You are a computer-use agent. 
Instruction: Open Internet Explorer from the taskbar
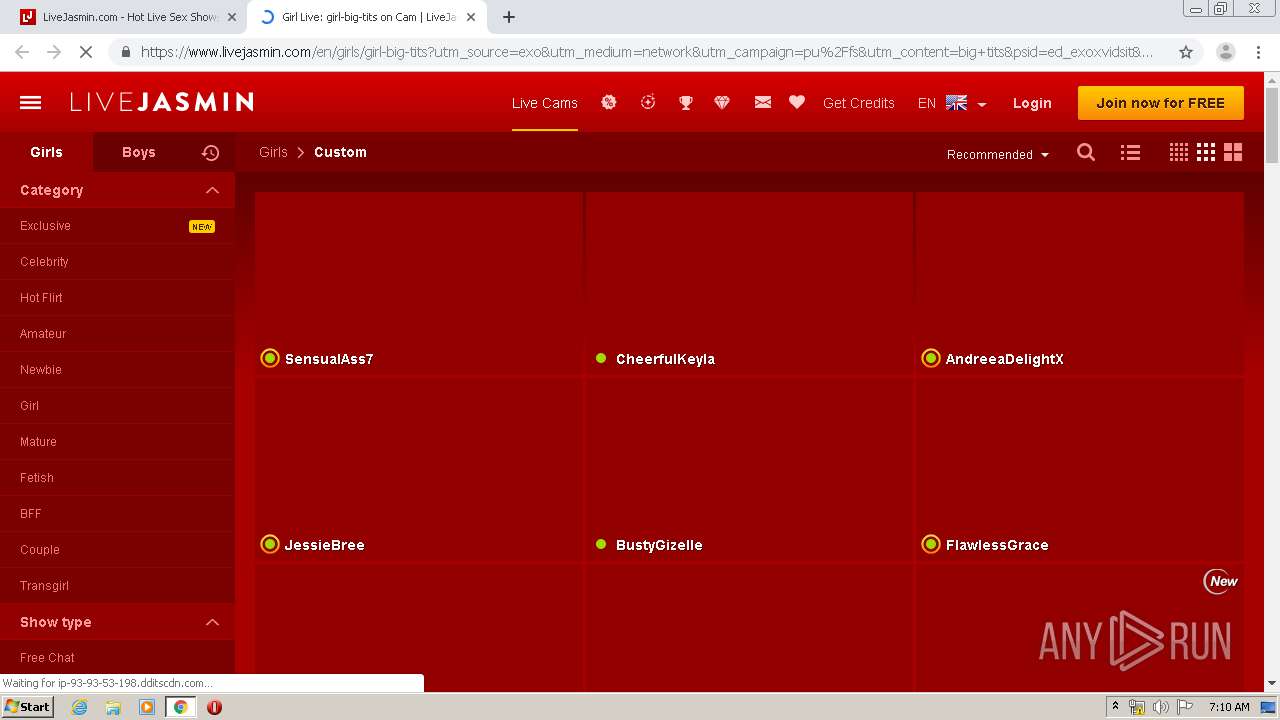[x=80, y=707]
